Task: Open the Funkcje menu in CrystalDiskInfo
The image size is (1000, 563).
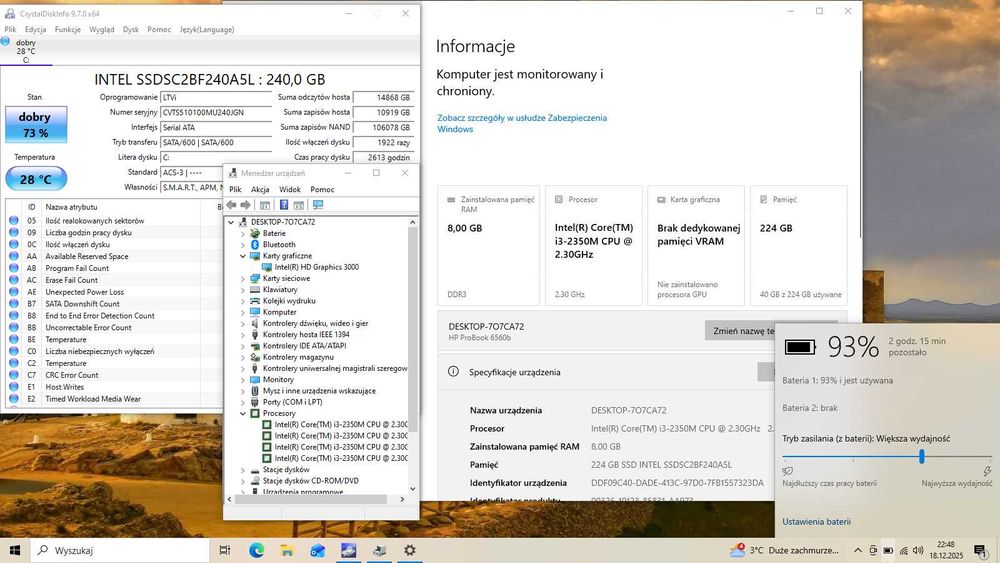Action: [68, 29]
